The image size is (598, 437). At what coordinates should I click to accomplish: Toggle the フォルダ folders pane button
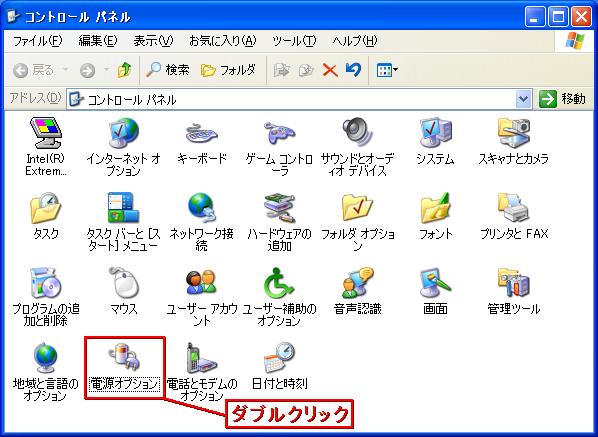pyautogui.click(x=228, y=70)
